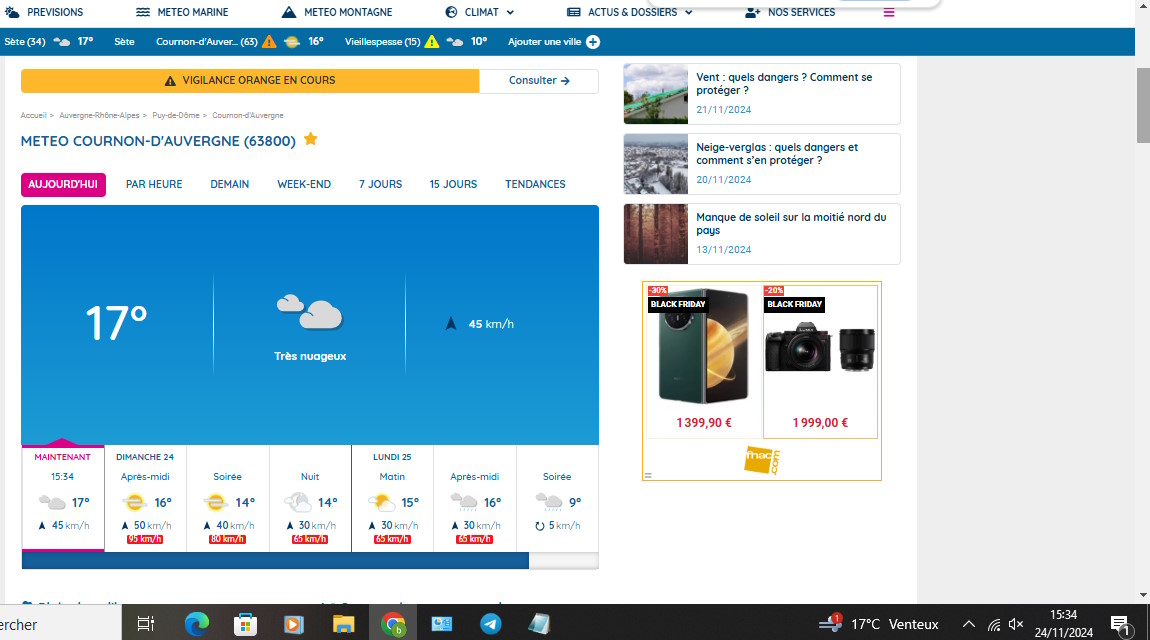Click the muted volume icon
Image resolution: width=1150 pixels, height=640 pixels.
click(1016, 624)
